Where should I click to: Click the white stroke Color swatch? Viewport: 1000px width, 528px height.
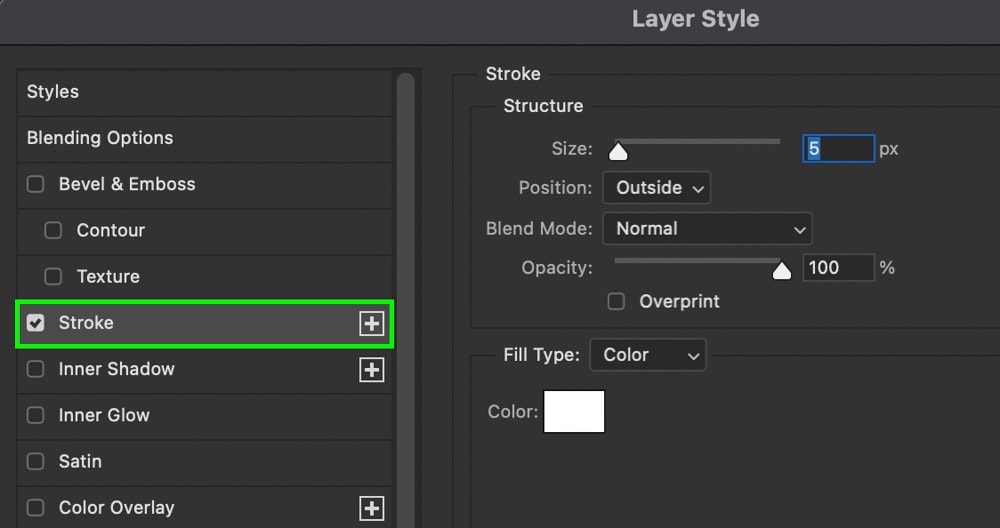coord(574,411)
